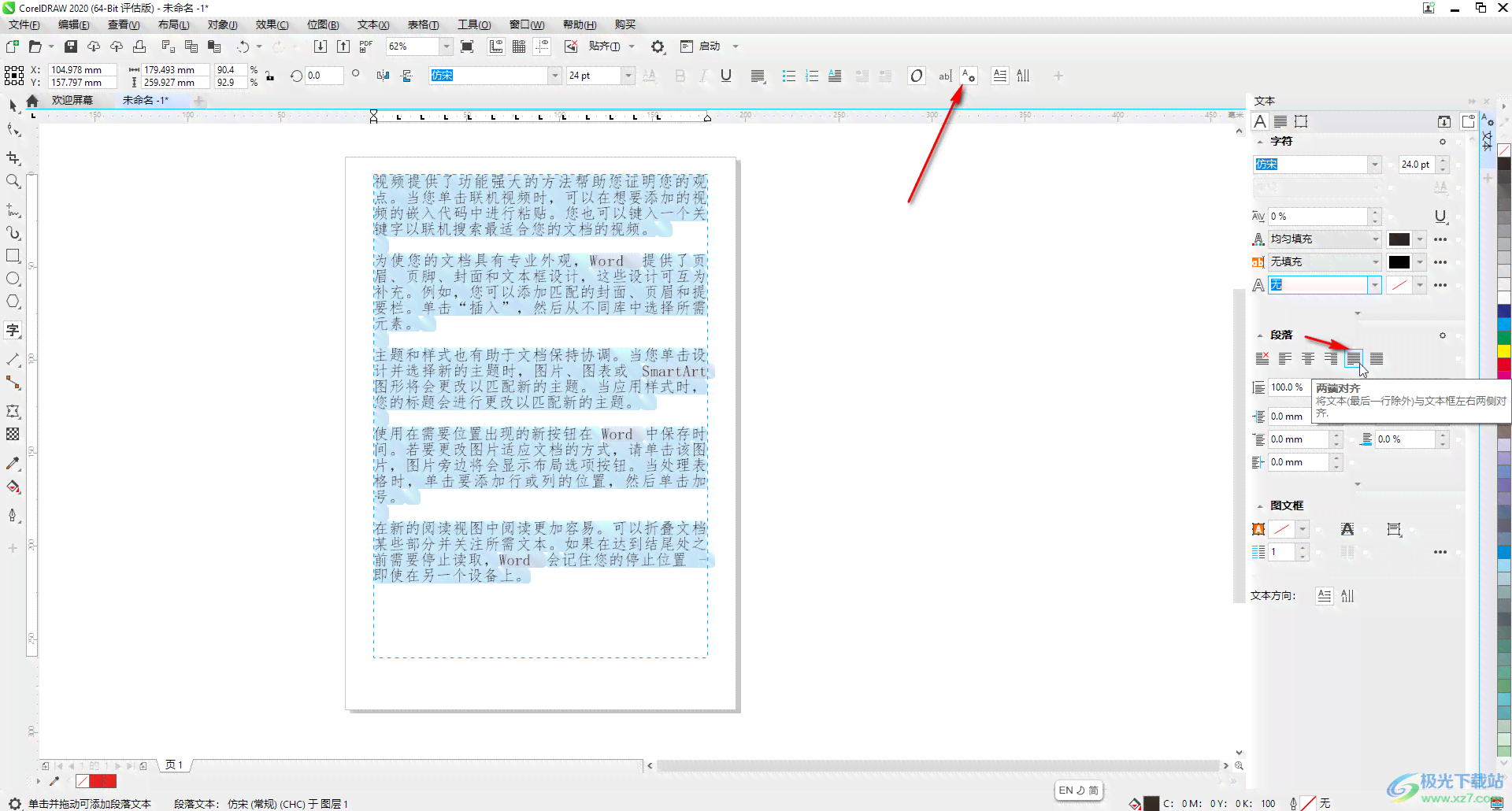Open font name dropdown in property bar

[555, 76]
